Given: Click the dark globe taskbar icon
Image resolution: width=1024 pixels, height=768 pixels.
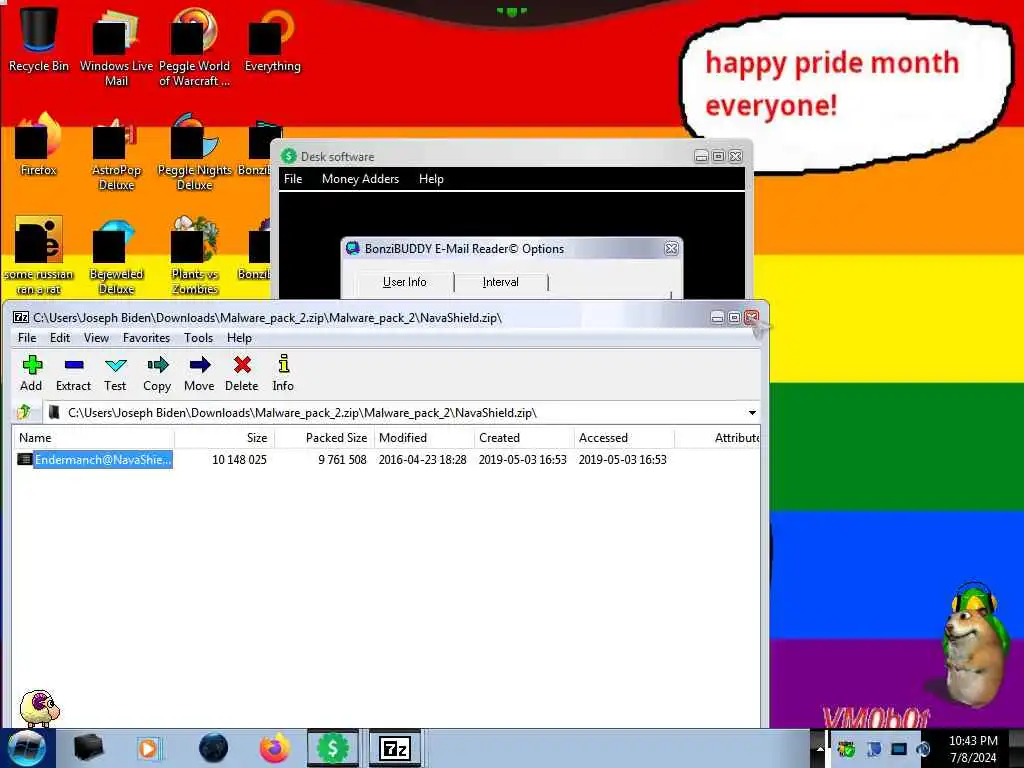Looking at the screenshot, I should pyautogui.click(x=213, y=748).
